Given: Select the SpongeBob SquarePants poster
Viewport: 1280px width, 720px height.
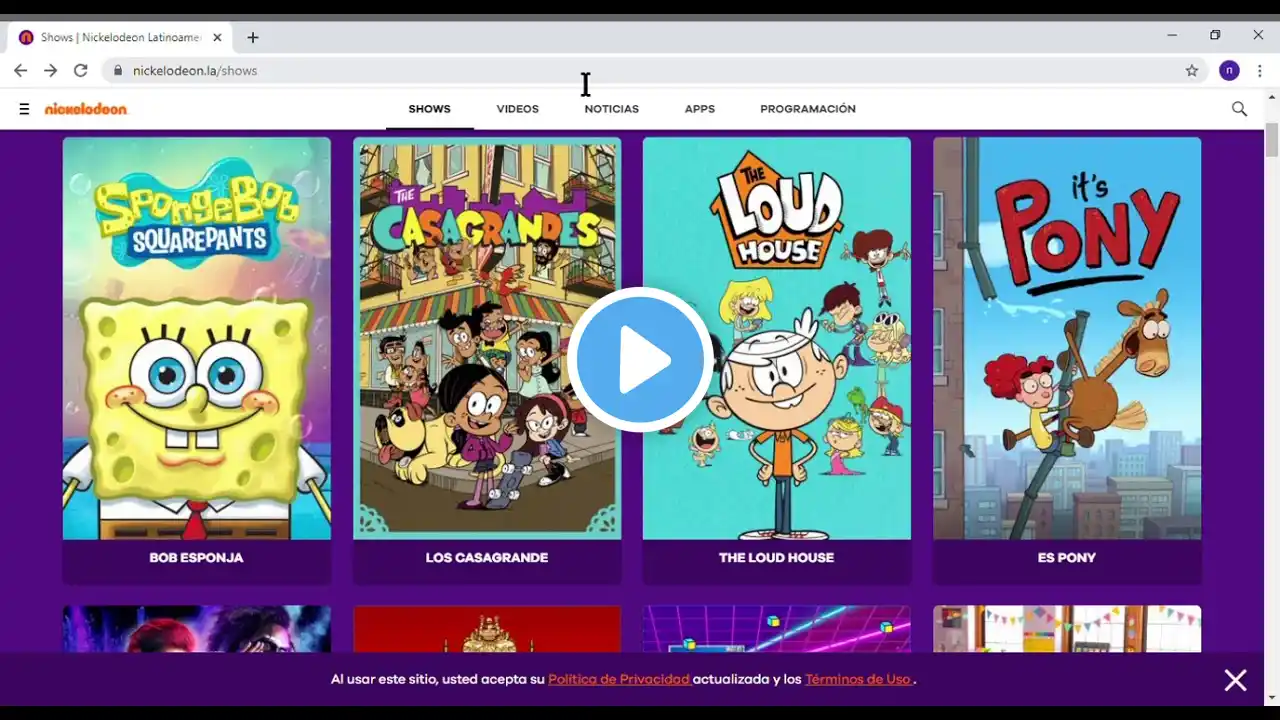Looking at the screenshot, I should point(197,338).
